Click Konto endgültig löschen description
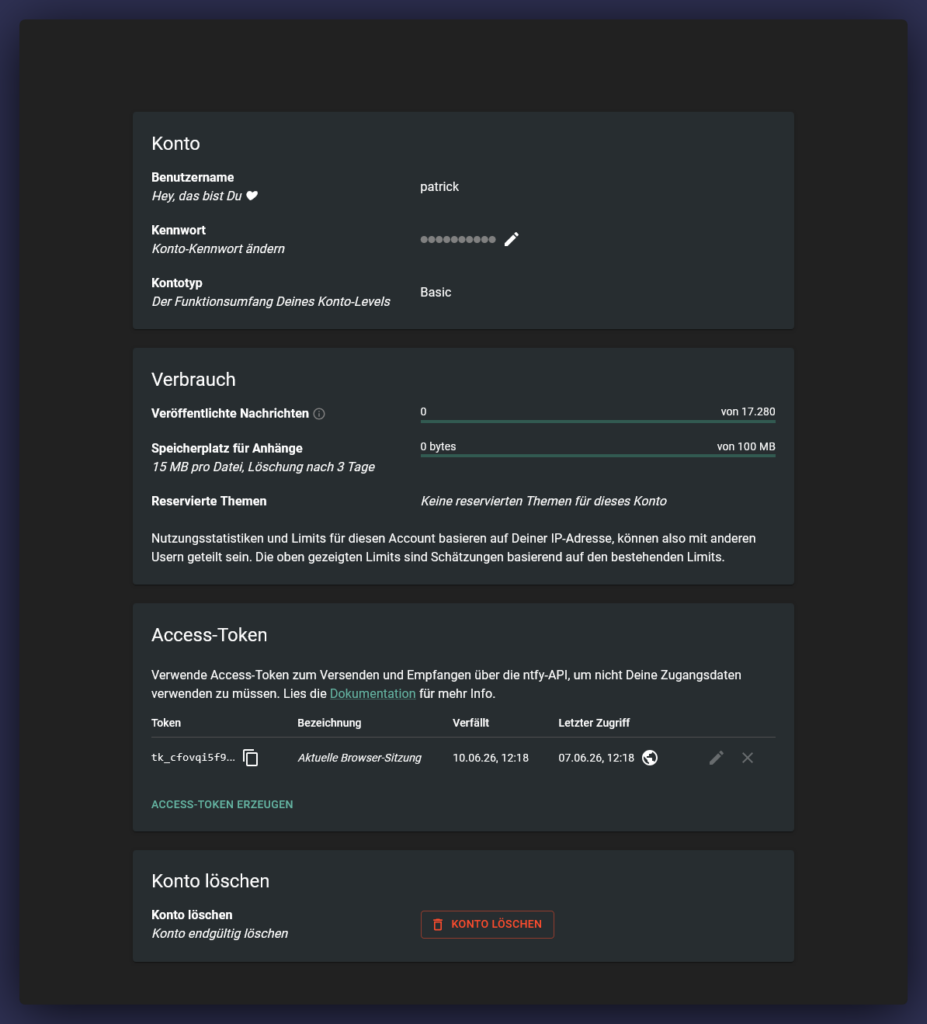 click(x=220, y=933)
